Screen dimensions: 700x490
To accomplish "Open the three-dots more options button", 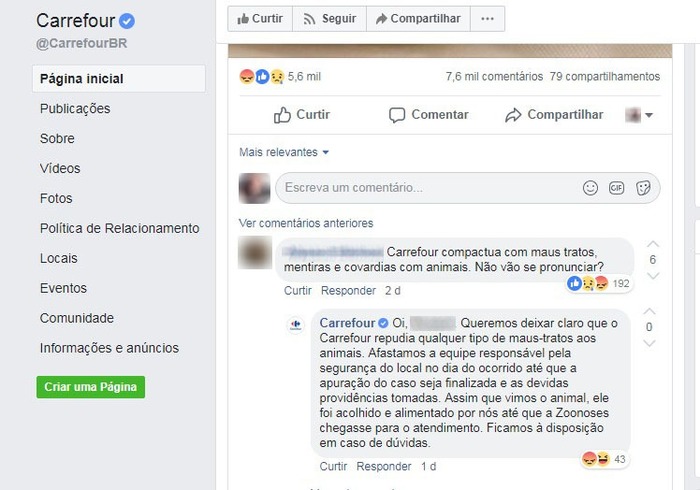I will [x=488, y=19].
